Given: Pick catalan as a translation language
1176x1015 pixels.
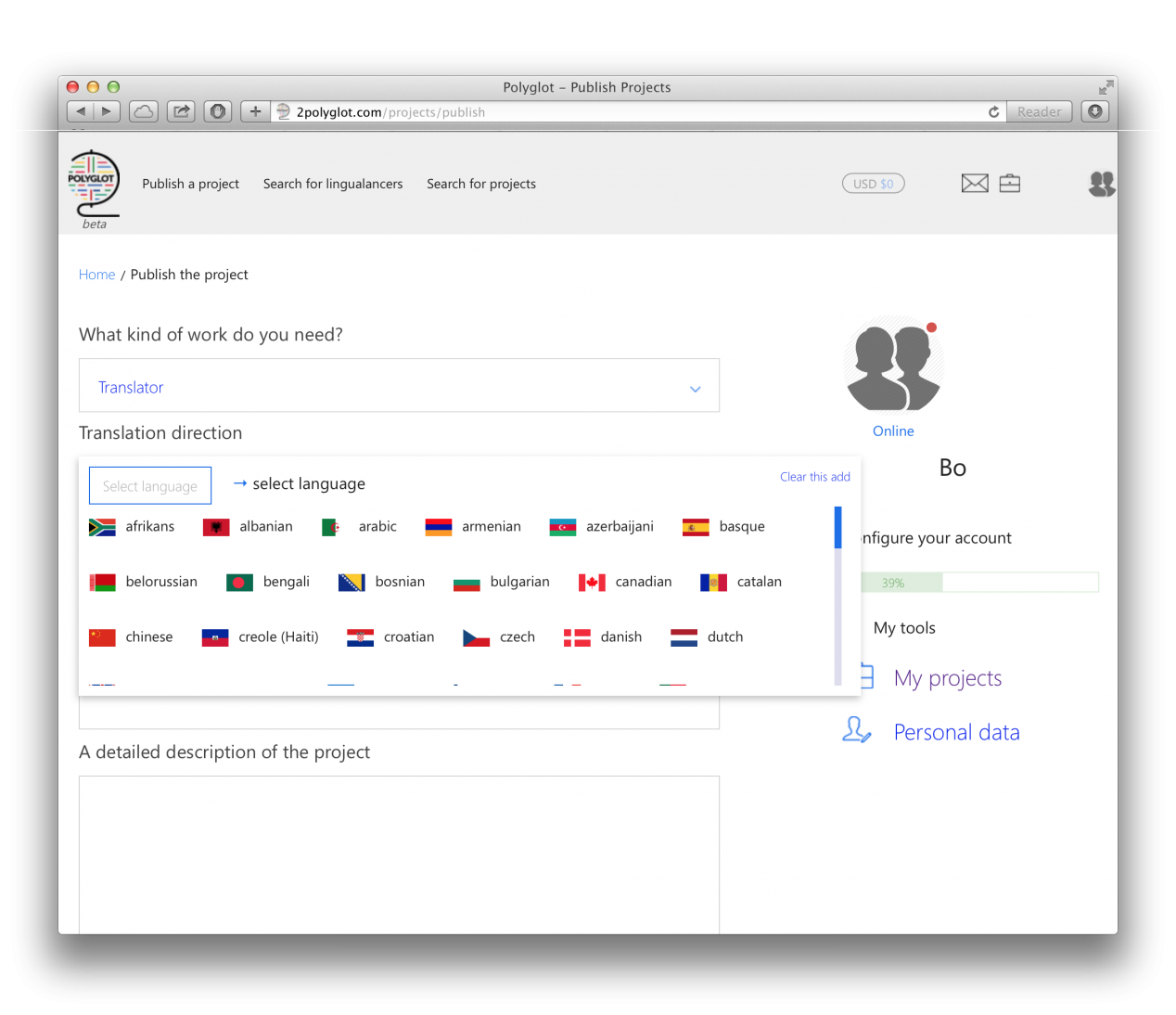Looking at the screenshot, I should (759, 582).
